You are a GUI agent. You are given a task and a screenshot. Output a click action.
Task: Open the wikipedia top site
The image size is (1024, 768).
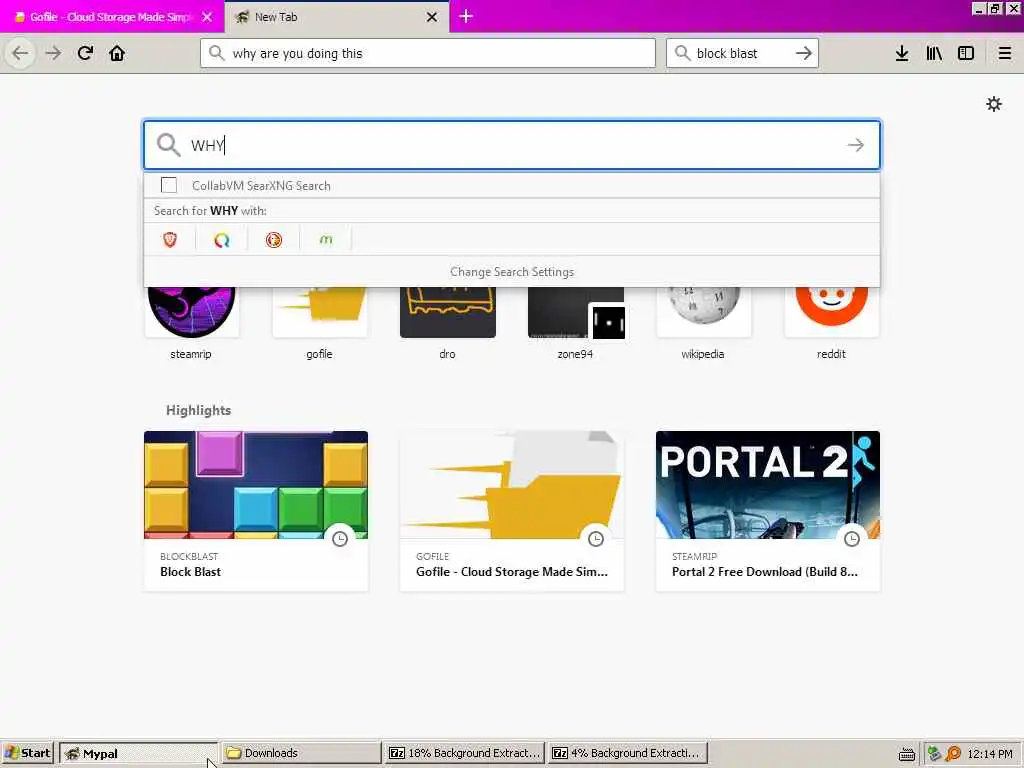coord(703,323)
